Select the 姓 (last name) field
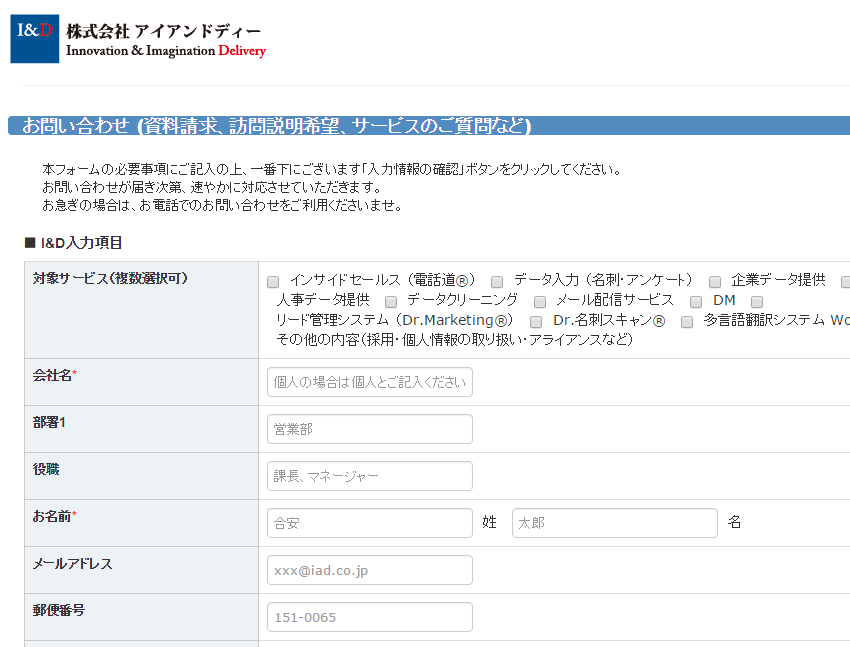This screenshot has width=850, height=647. 370,523
